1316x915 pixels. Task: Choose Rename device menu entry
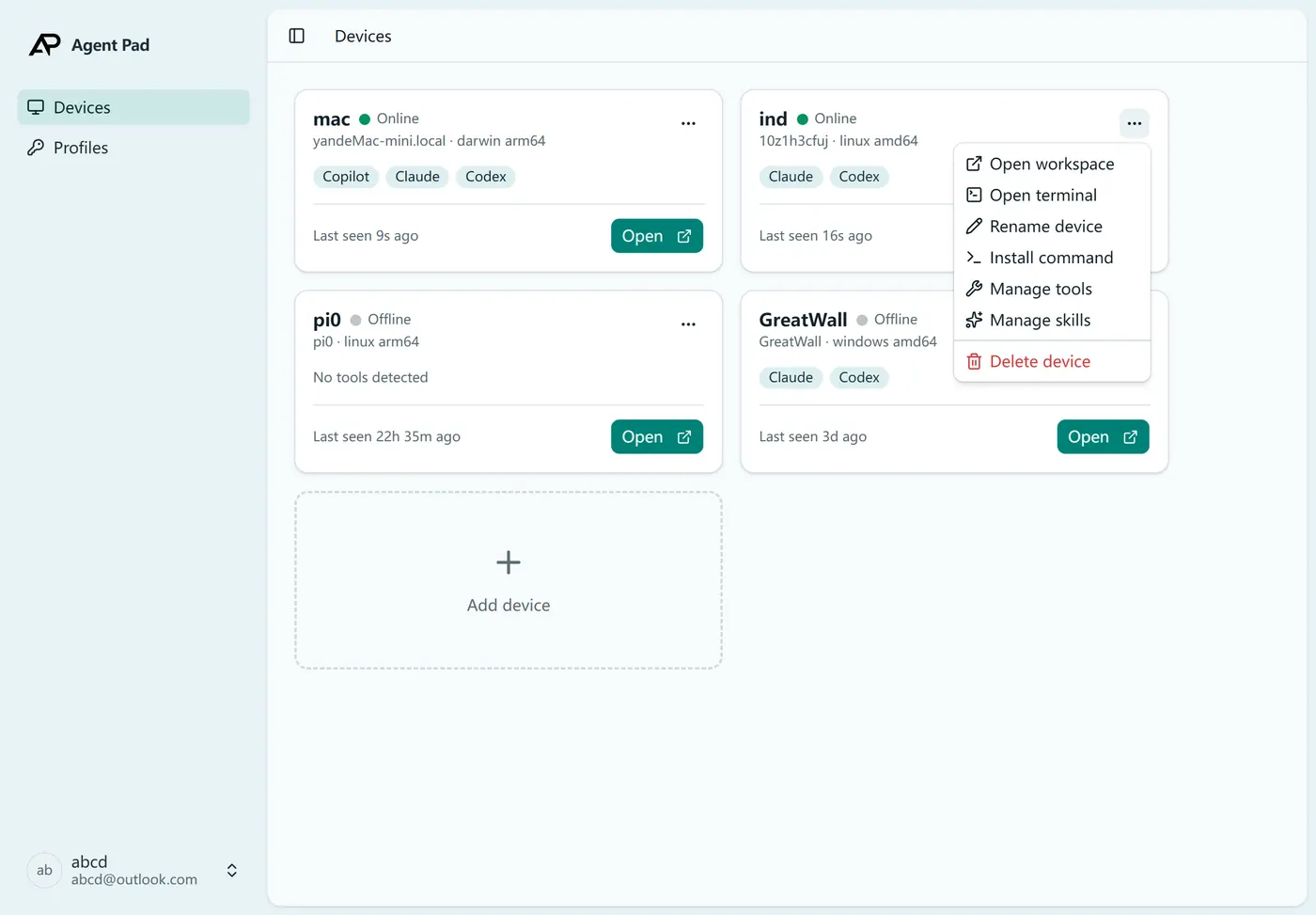[x=1052, y=227]
